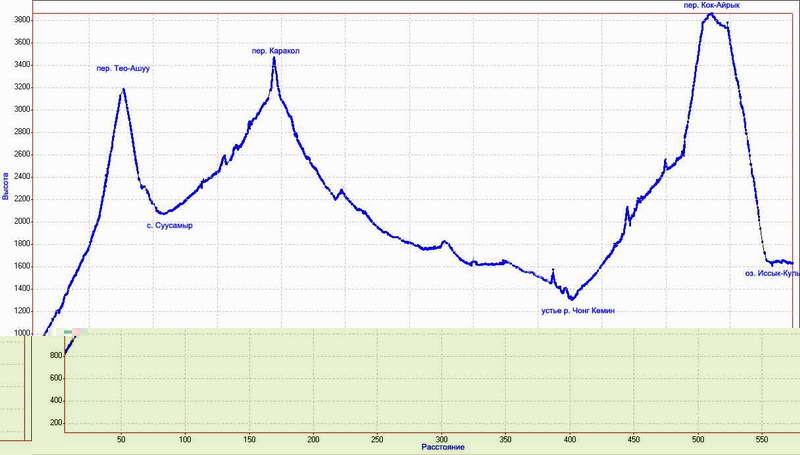This screenshot has width=800, height=455.
Task: Select the 50 distance tick value
Action: (121, 439)
